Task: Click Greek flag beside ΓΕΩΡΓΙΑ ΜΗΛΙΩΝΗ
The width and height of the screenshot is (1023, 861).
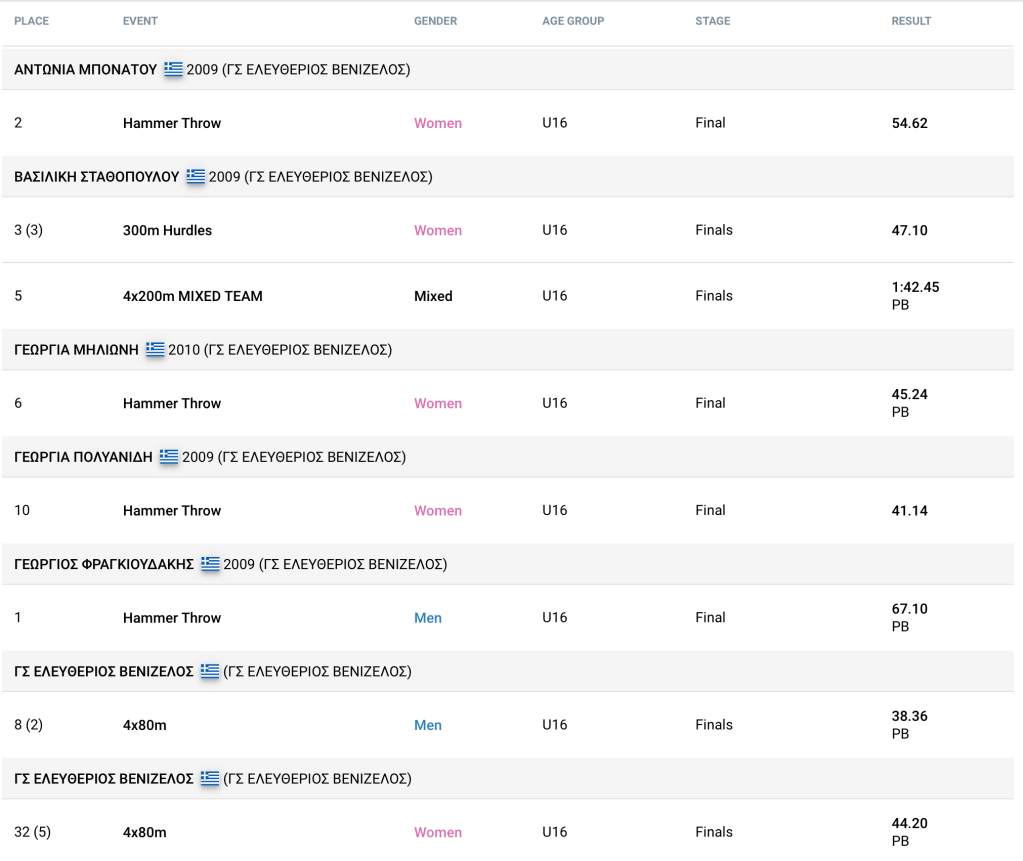Action: tap(155, 350)
